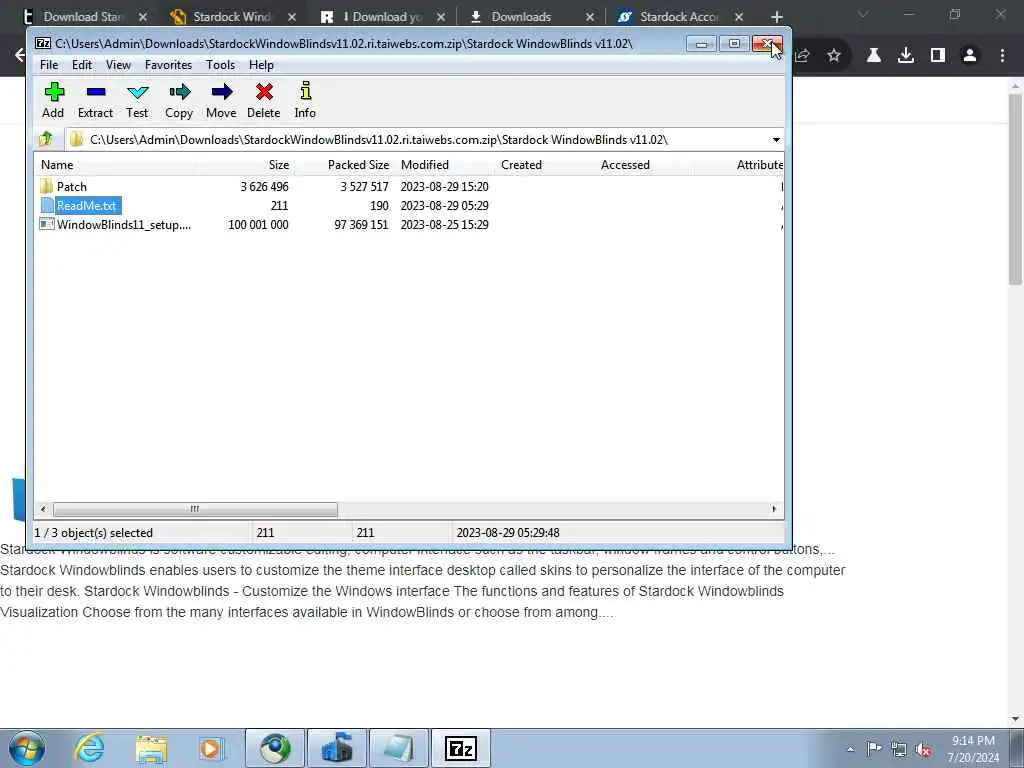Open the File menu
Image resolution: width=1024 pixels, height=768 pixels.
tap(49, 65)
